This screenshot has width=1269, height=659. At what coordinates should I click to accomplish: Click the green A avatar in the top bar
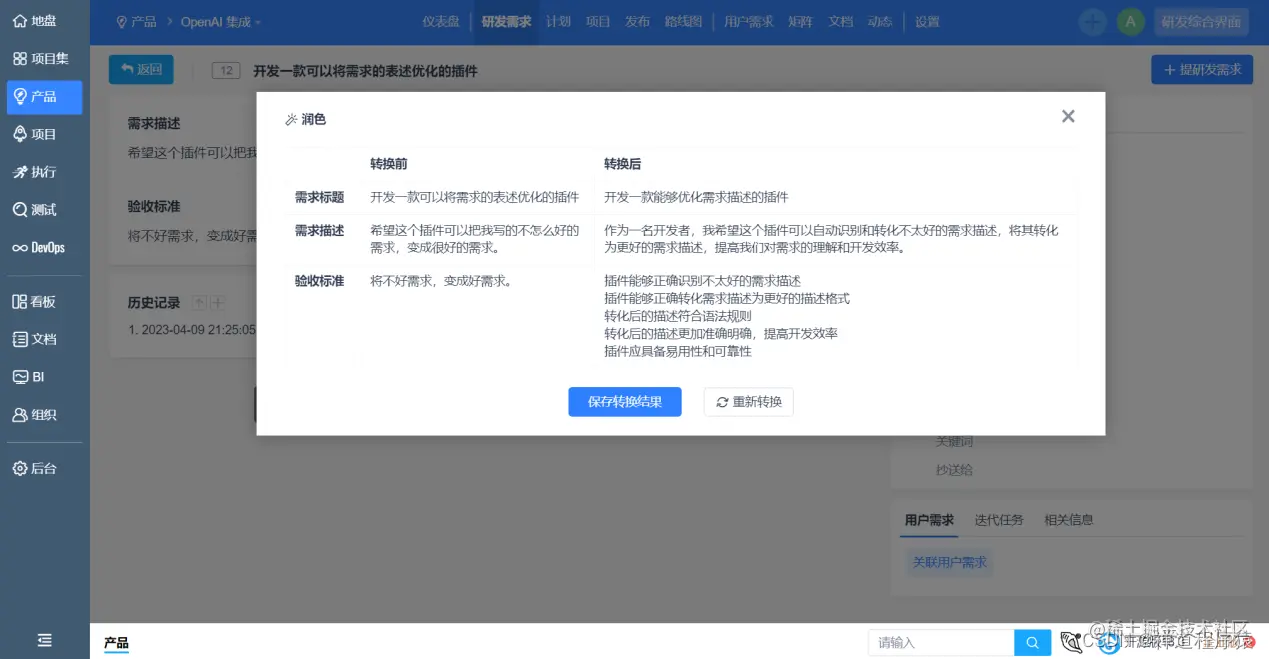[1130, 20]
